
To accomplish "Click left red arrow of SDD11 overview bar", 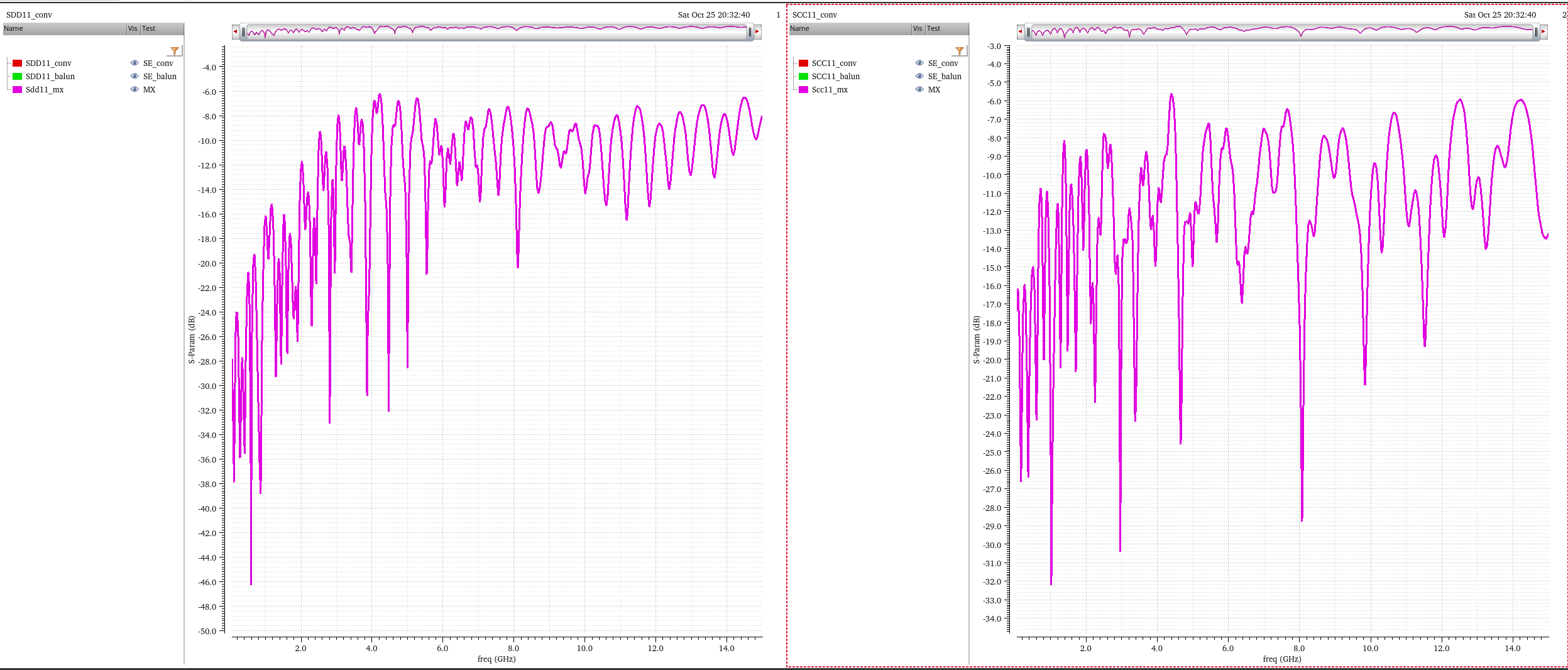I will [x=235, y=31].
